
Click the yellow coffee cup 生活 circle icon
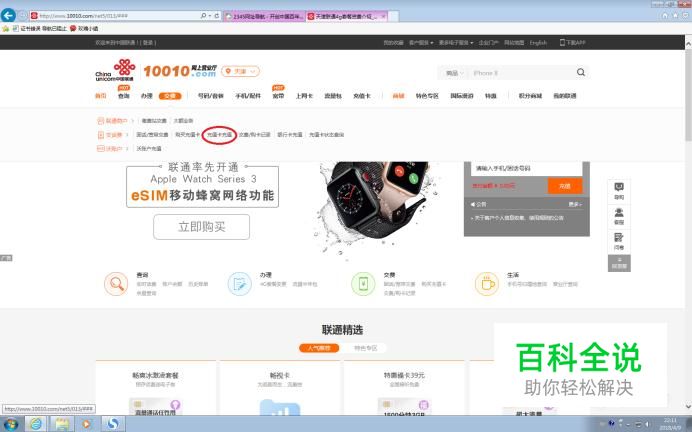487,283
